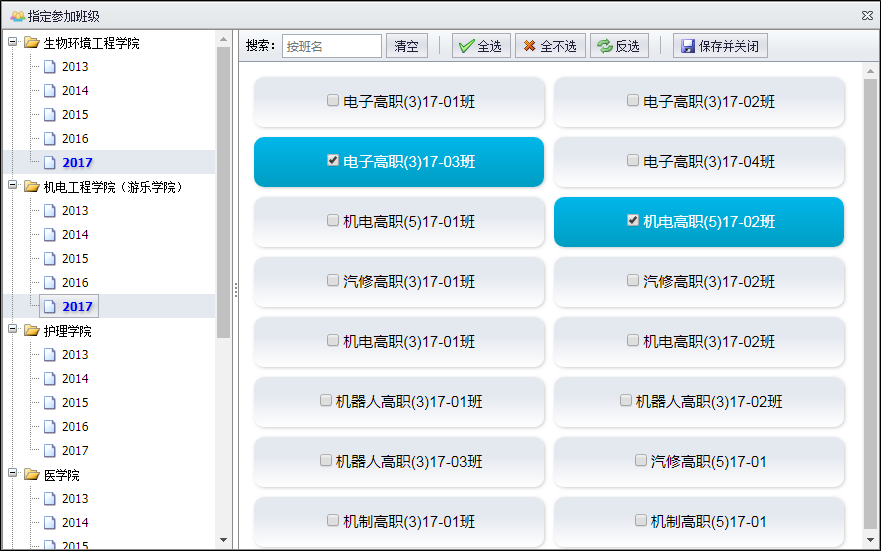
Task: Check the 机电高职(3)17-01班 checkbox
Action: pos(333,340)
